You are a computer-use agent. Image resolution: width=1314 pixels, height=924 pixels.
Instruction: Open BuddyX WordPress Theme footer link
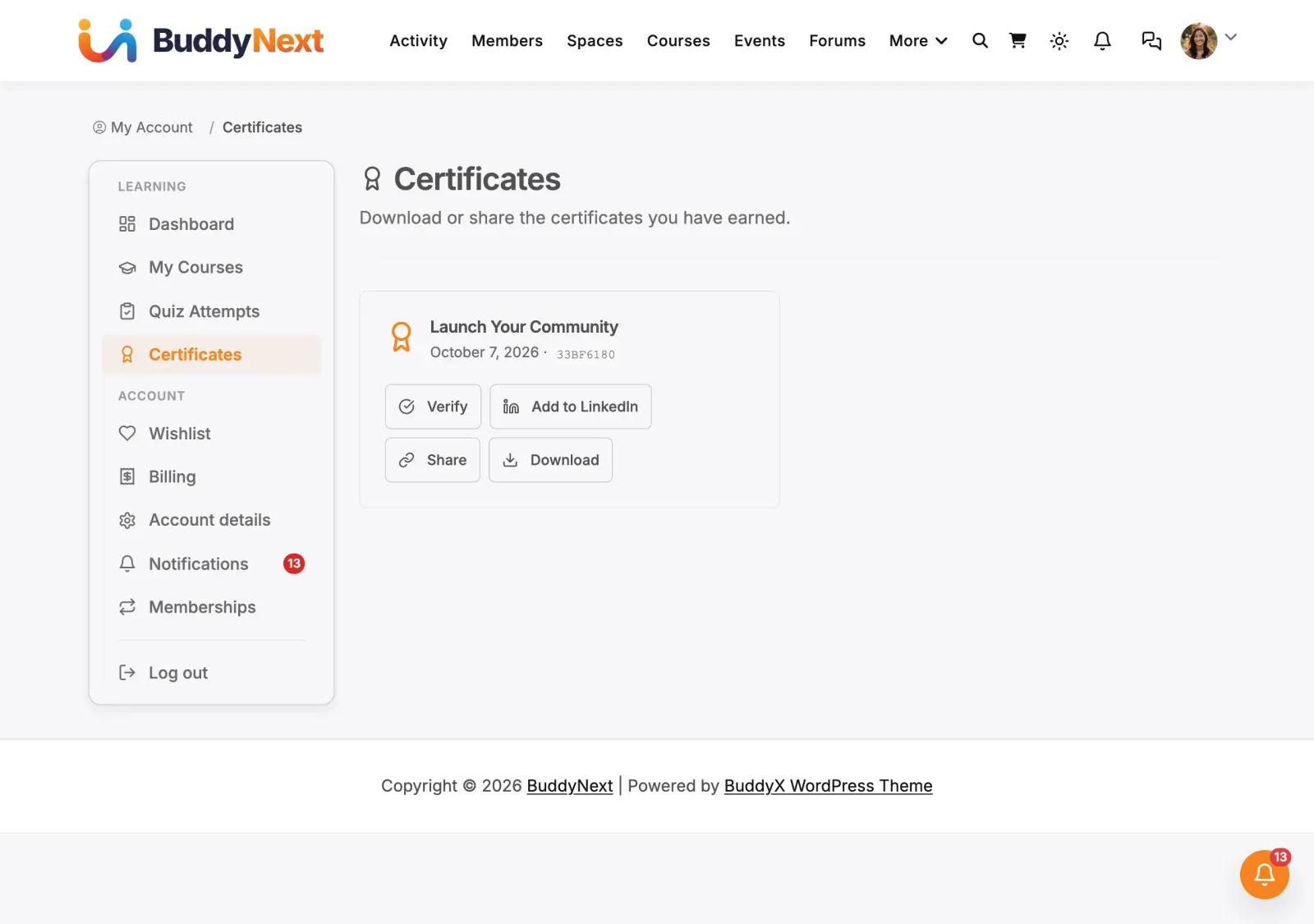pyautogui.click(x=828, y=786)
